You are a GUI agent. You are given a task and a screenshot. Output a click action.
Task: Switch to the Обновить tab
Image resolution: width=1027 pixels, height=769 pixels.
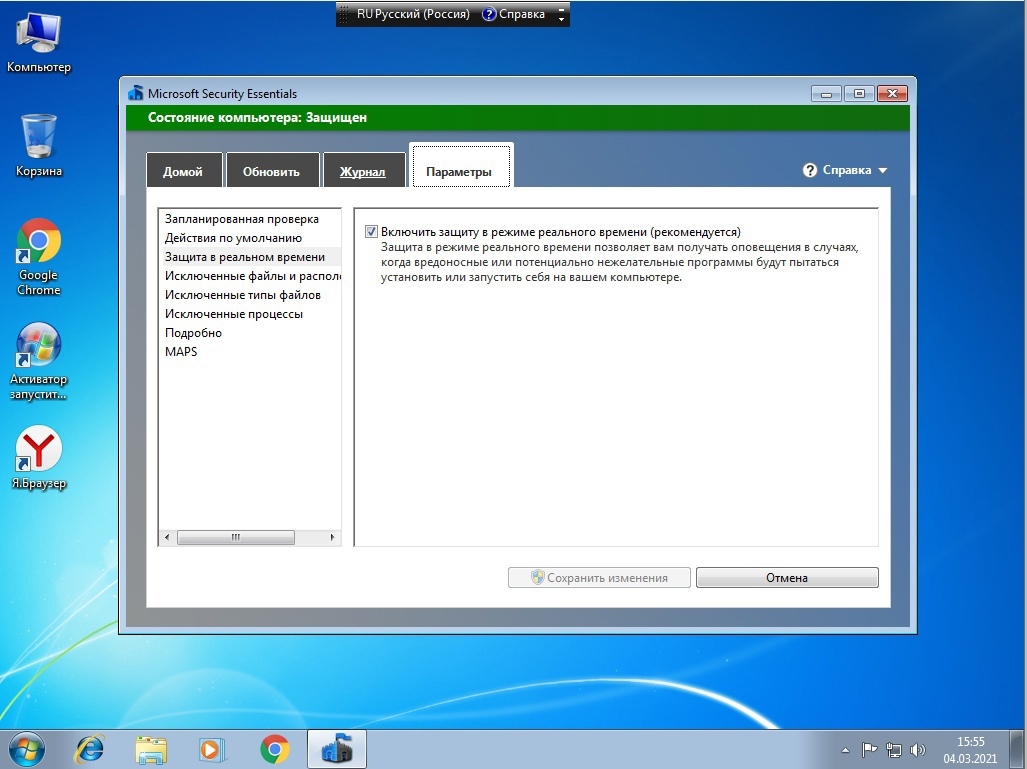tap(271, 170)
